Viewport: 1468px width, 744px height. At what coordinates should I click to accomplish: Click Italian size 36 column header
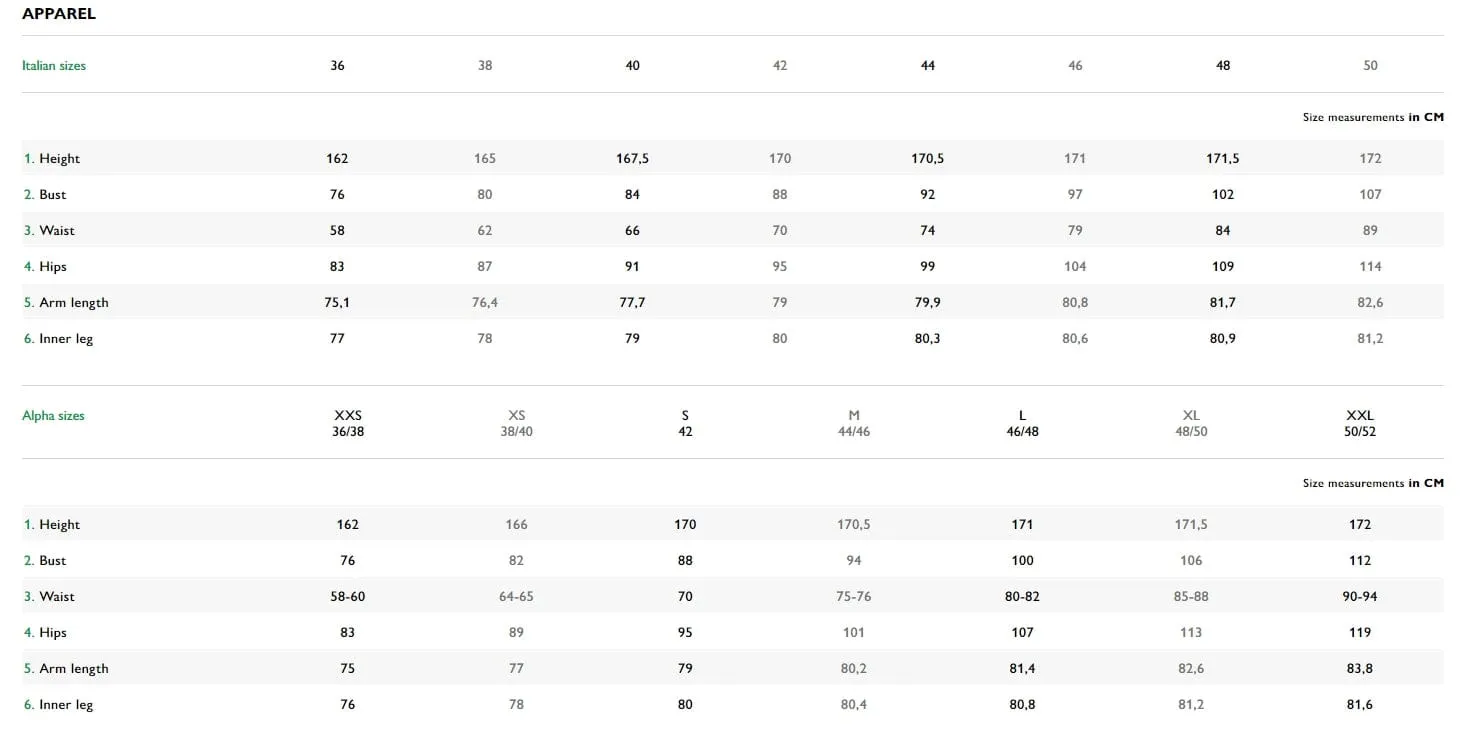tap(337, 65)
